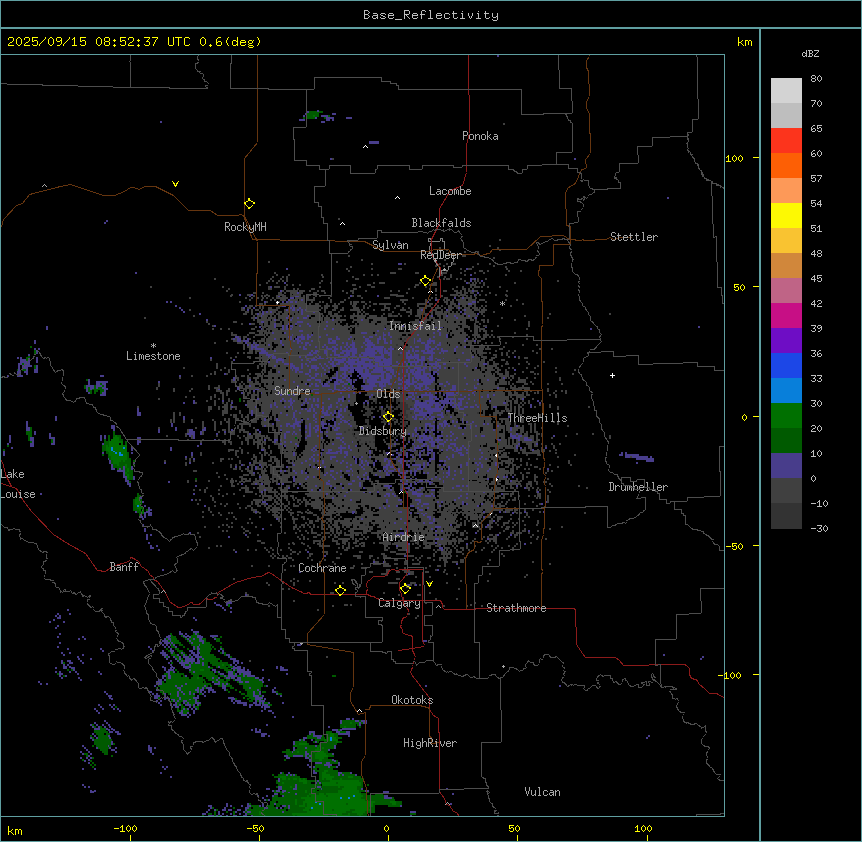Click the yellow diamond marker beneath Cochrane
Screen dimensions: 862x842
(x=341, y=590)
